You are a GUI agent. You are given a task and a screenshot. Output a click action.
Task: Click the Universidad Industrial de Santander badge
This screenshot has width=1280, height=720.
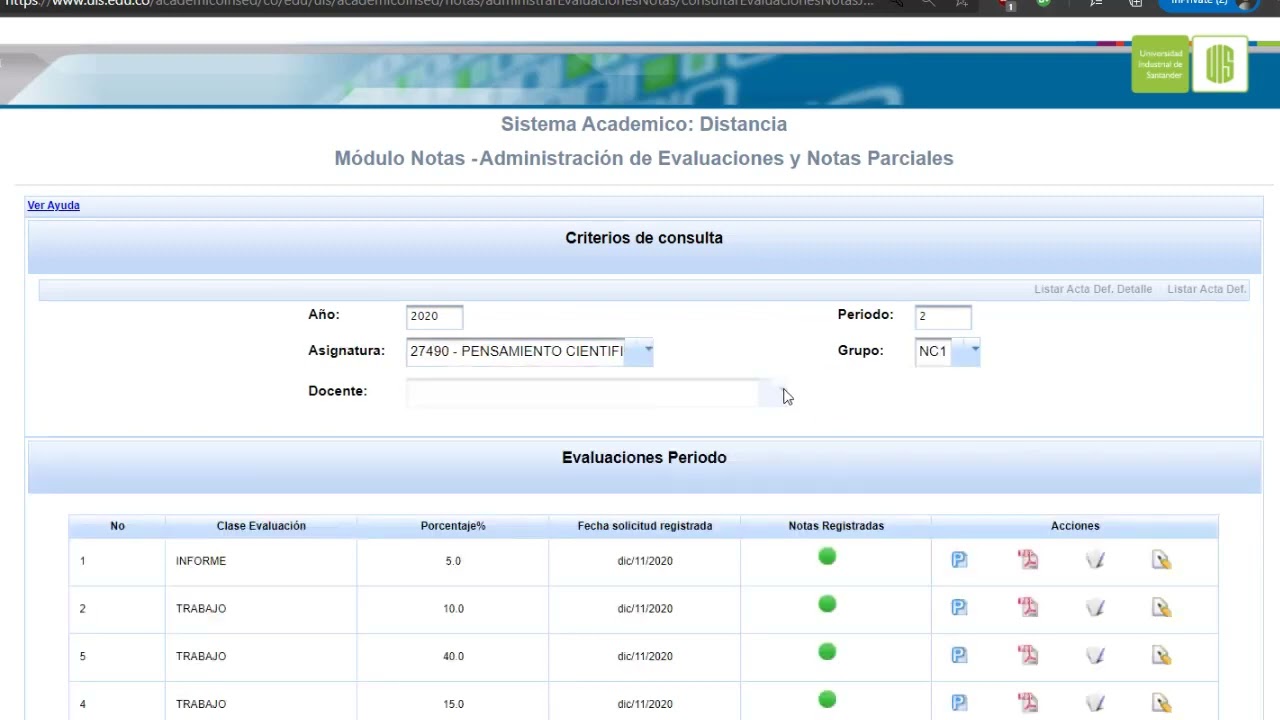coord(1160,64)
